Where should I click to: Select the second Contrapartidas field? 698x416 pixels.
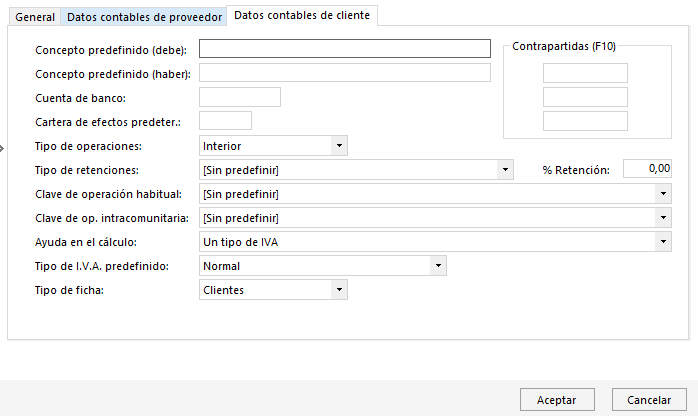(585, 97)
